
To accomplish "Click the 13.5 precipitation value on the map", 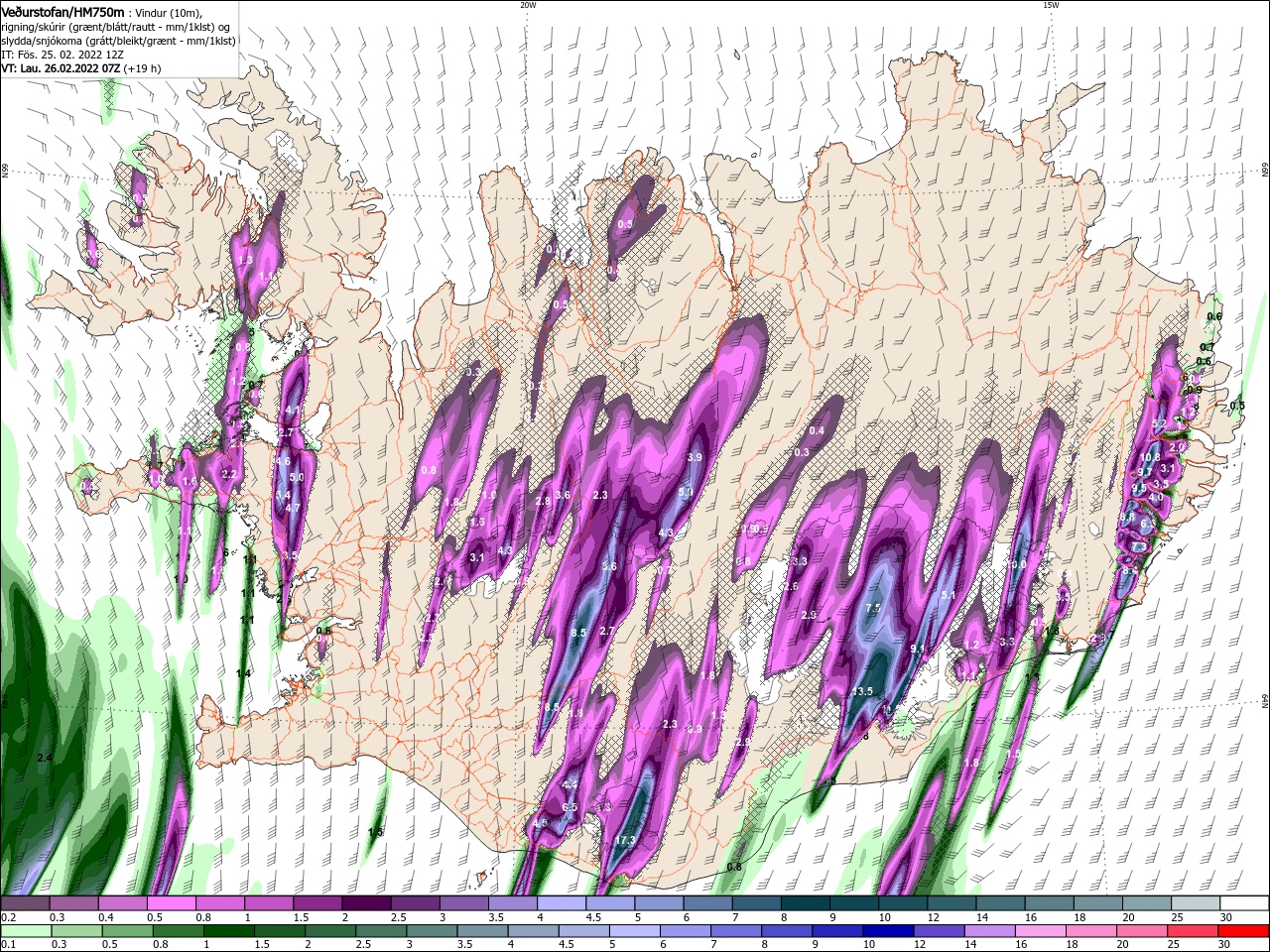I will (x=862, y=691).
